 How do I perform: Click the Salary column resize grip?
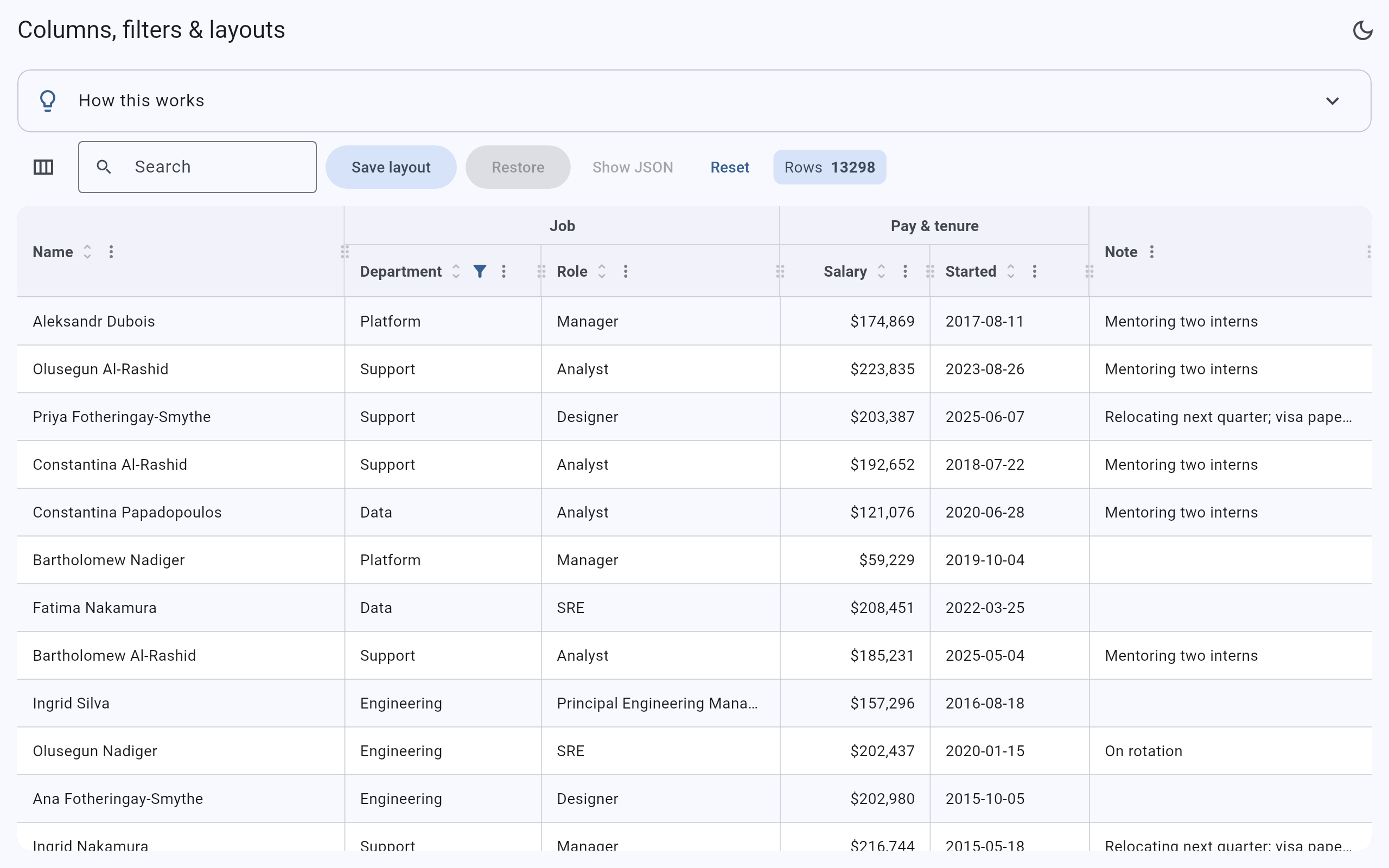pyautogui.click(x=931, y=272)
